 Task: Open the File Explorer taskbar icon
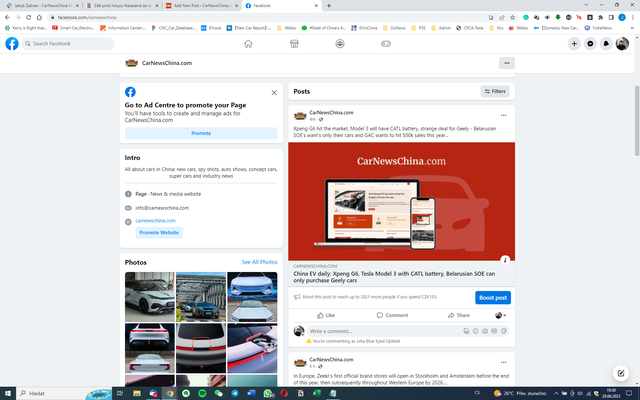[137, 393]
